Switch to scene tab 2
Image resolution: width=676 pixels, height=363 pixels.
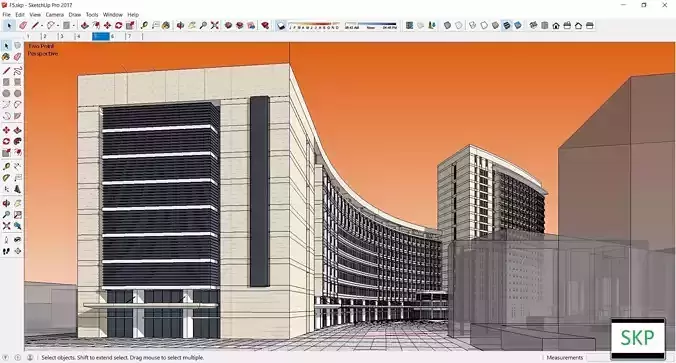pos(50,37)
